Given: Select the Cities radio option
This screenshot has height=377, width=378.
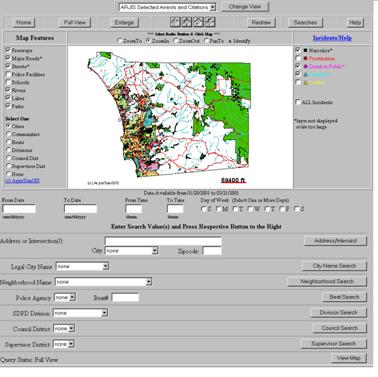Looking at the screenshot, I should point(8,126).
